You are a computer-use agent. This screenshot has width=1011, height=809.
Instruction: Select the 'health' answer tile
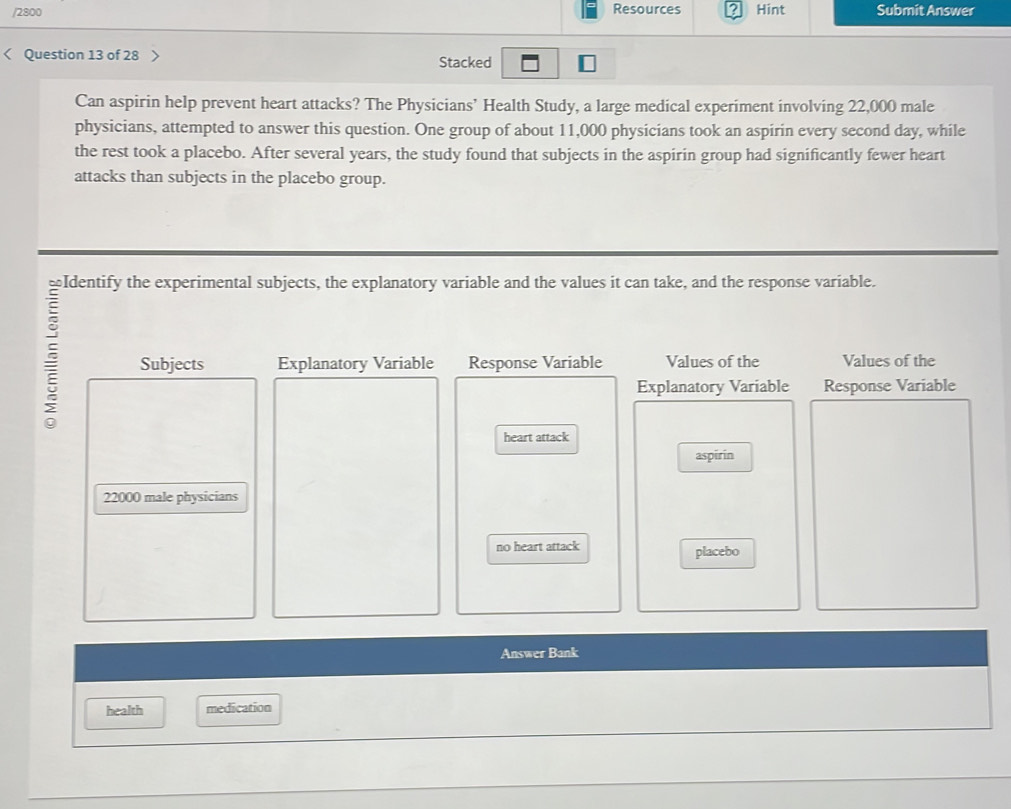[124, 711]
